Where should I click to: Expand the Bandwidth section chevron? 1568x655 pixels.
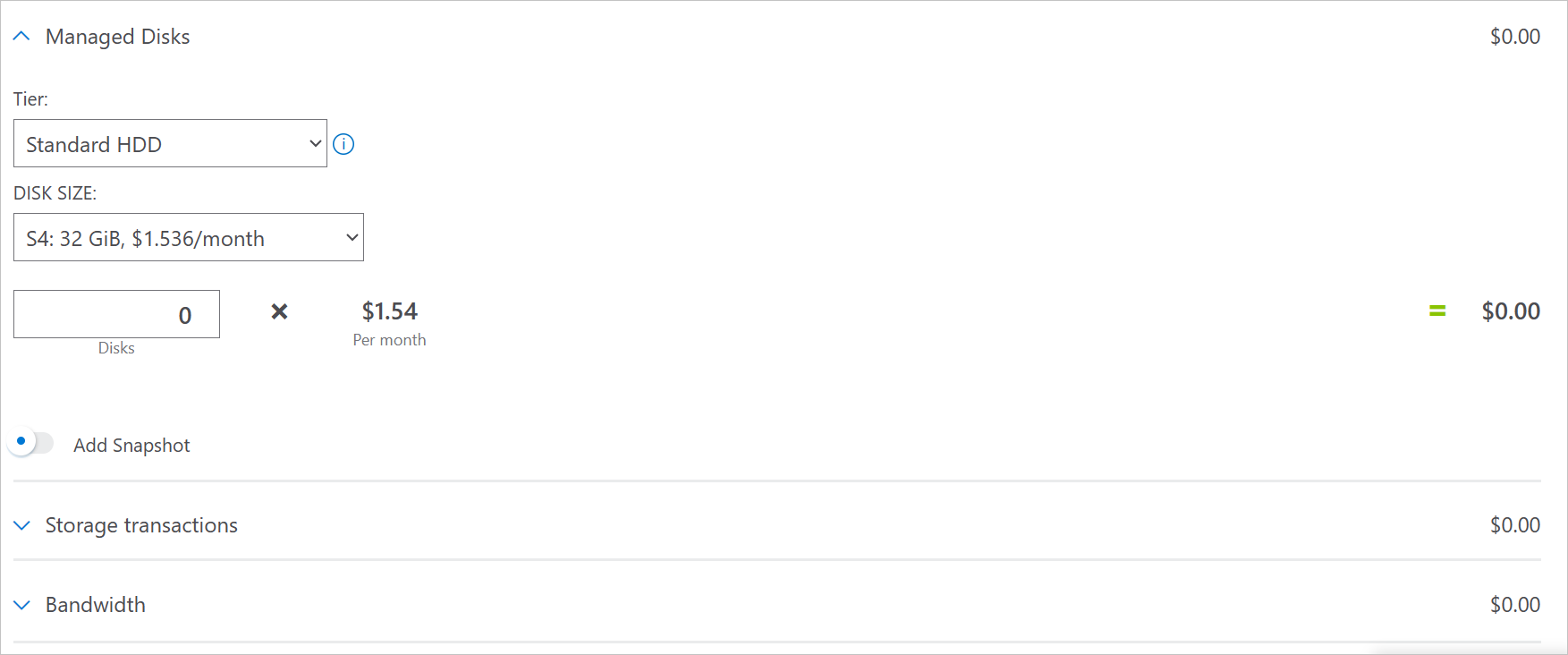click(22, 605)
